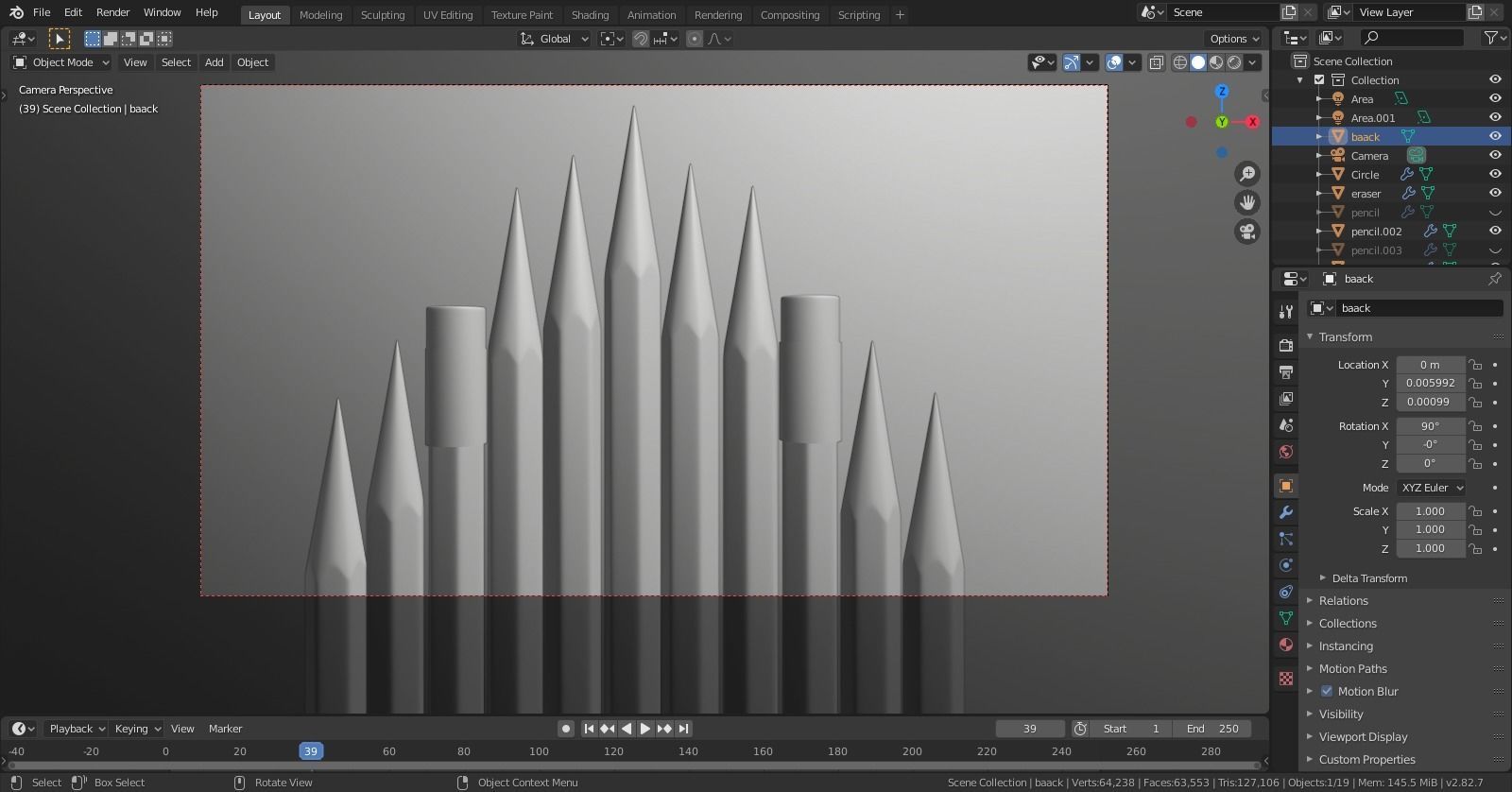Open the Physics properties tab icon
Screen dimensions: 1512x792
coord(1285,565)
